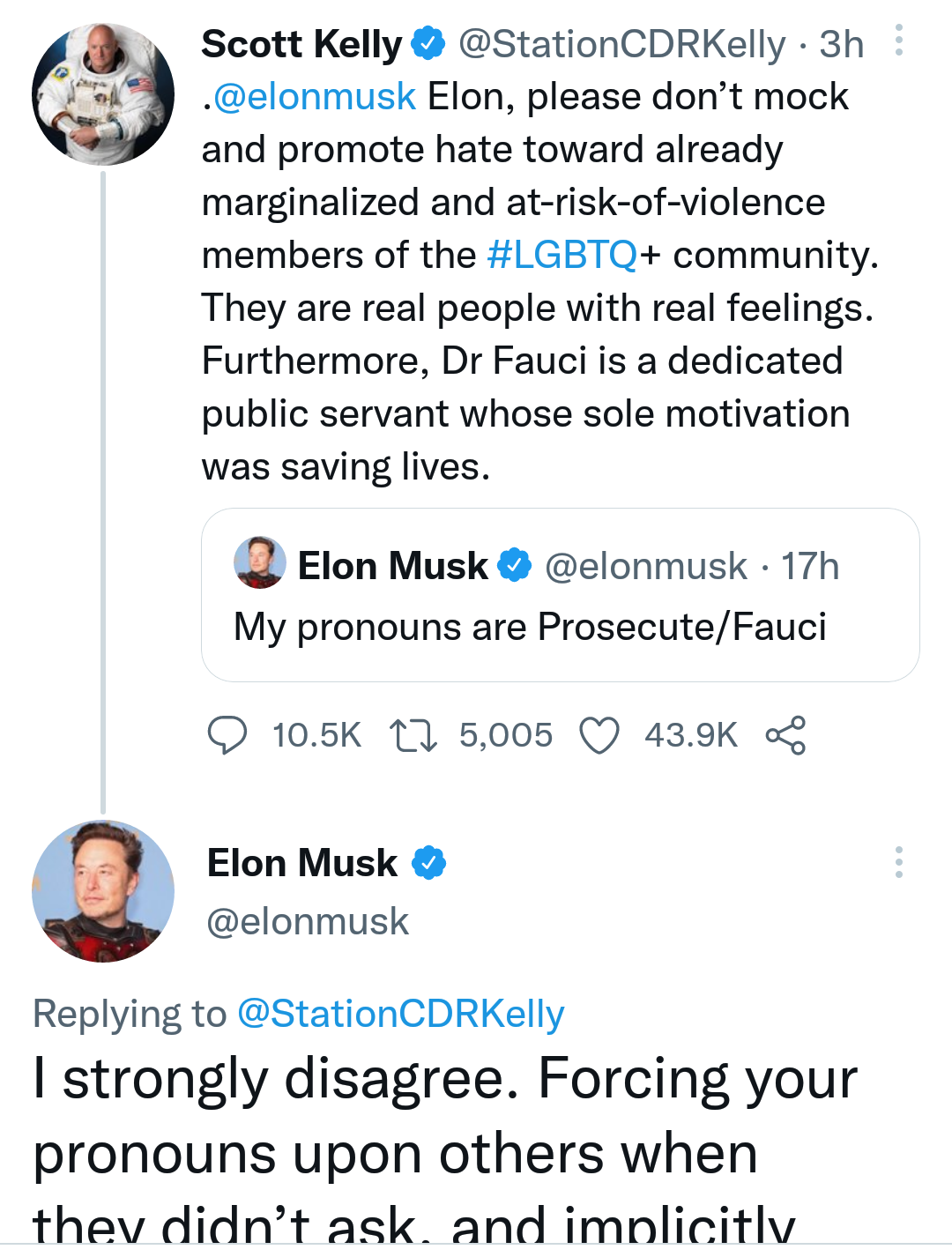Image resolution: width=952 pixels, height=1257 pixels.
Task: Click Elon Musk's name in reply header
Action: 301,863
